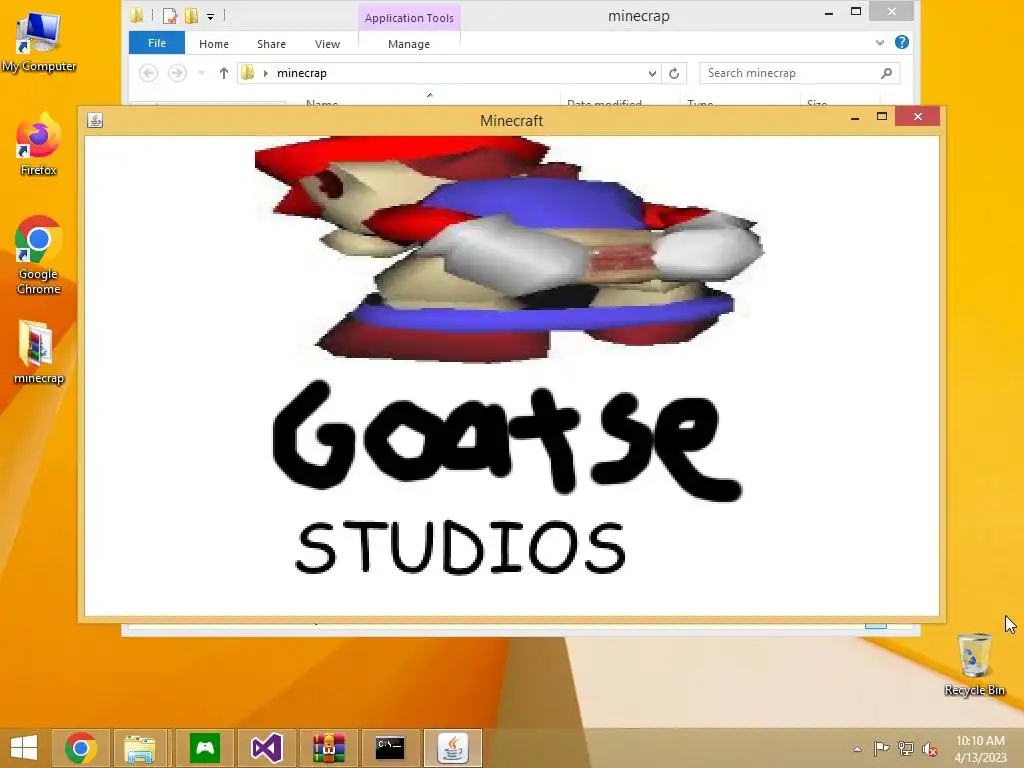Expand the address bar path chevron
1024x768 pixels.
pyautogui.click(x=266, y=73)
